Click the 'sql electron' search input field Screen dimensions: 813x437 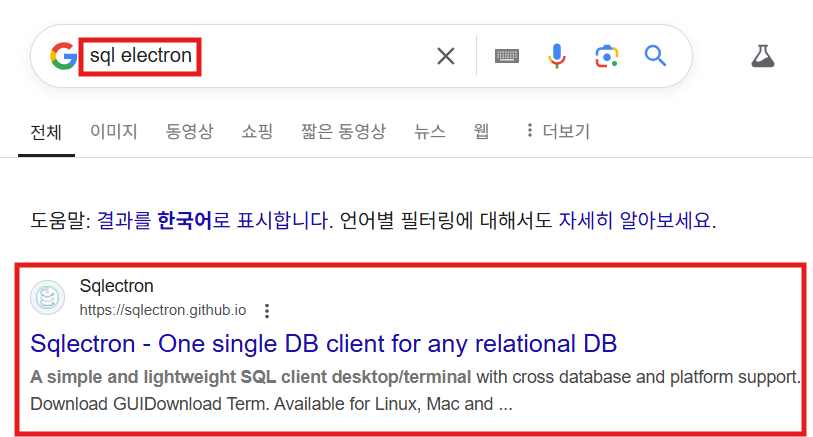(x=259, y=56)
